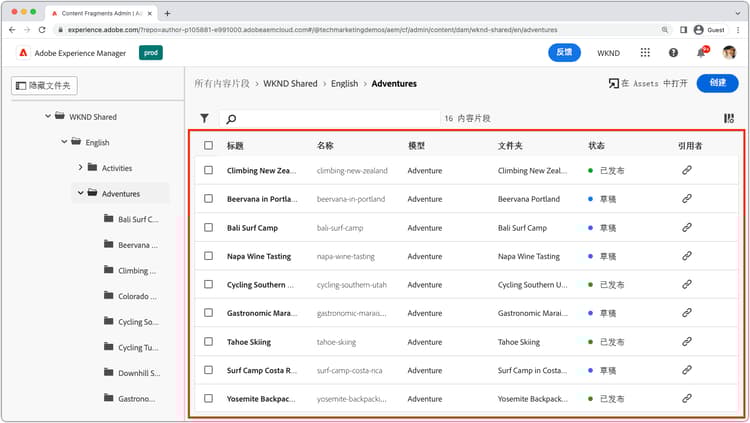
Task: Toggle select-all checkbox in table header
Action: tap(209, 145)
